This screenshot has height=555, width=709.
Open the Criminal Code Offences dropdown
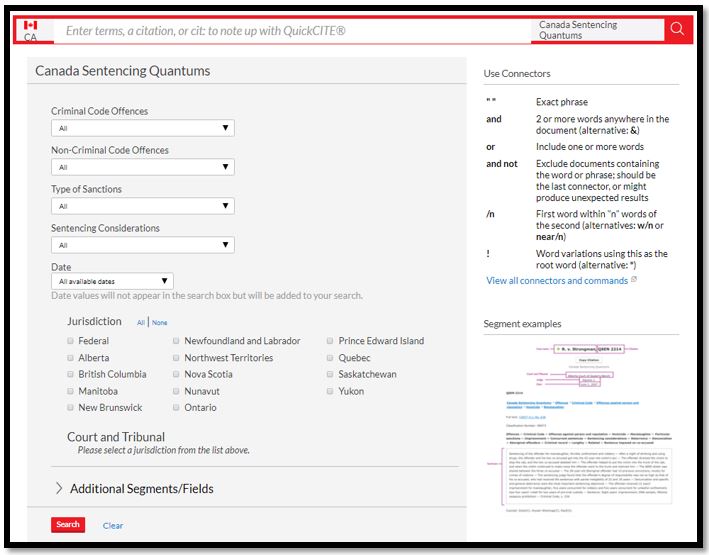tap(143, 128)
